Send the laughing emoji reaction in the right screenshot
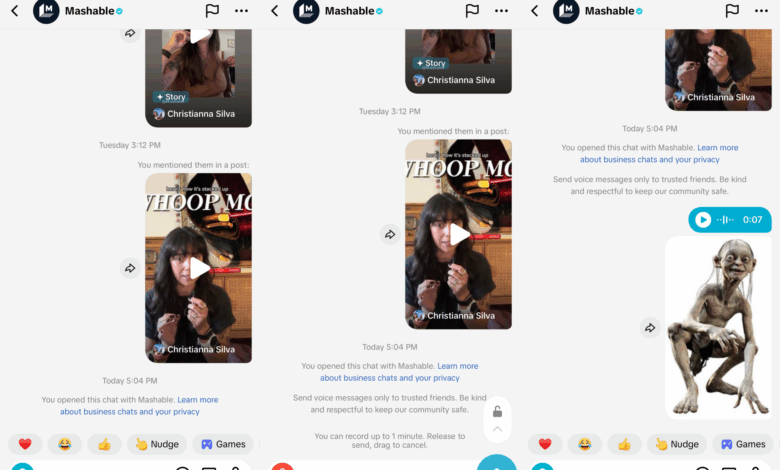 [x=585, y=444]
